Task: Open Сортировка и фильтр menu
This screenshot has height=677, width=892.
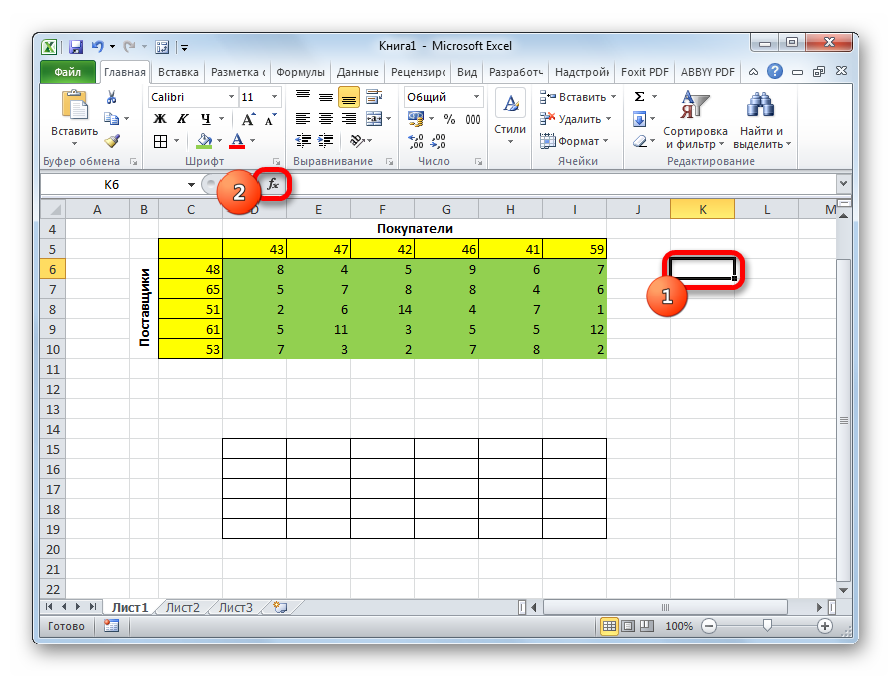Action: pos(695,120)
